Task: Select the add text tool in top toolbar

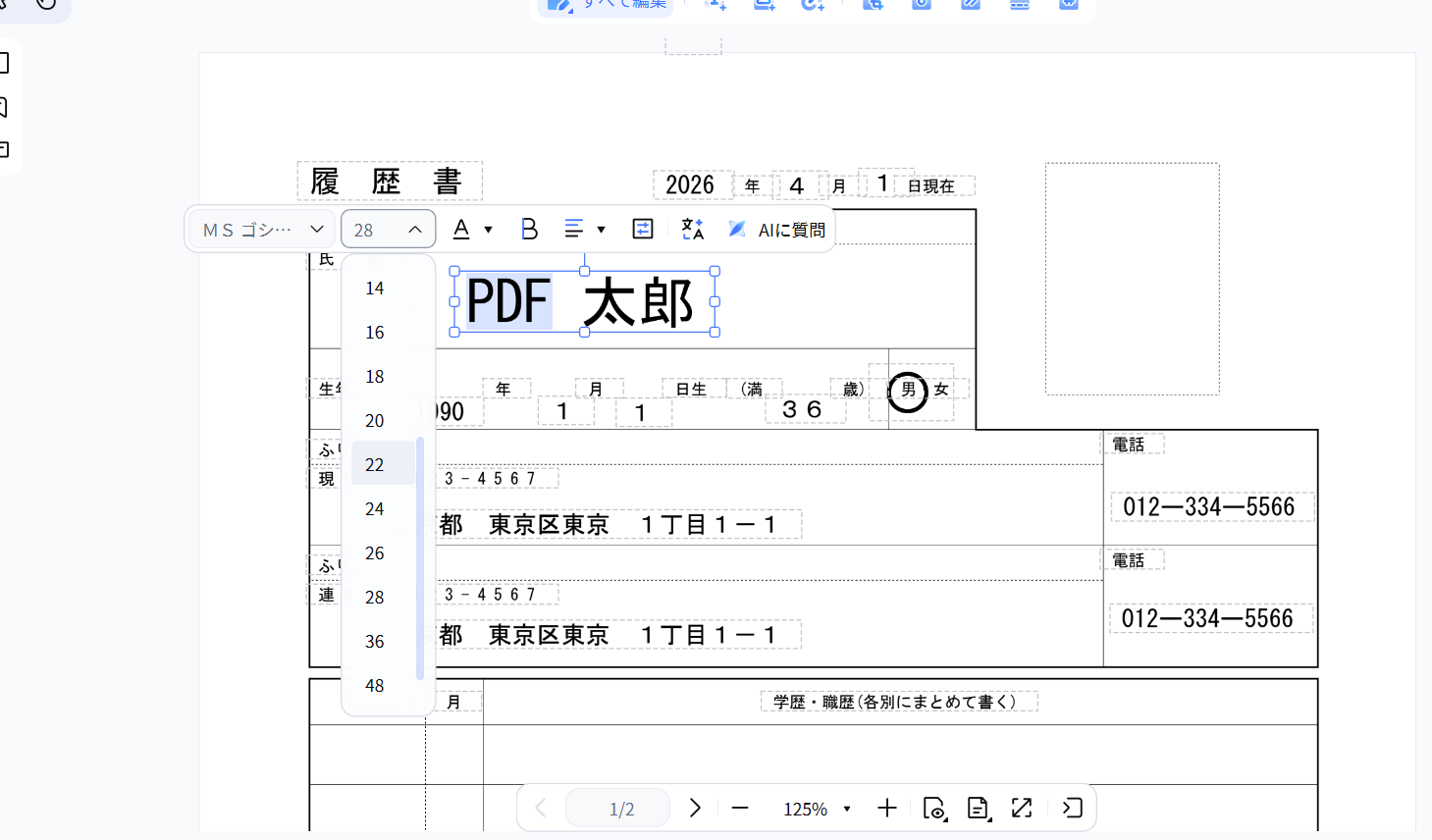Action: [716, 5]
